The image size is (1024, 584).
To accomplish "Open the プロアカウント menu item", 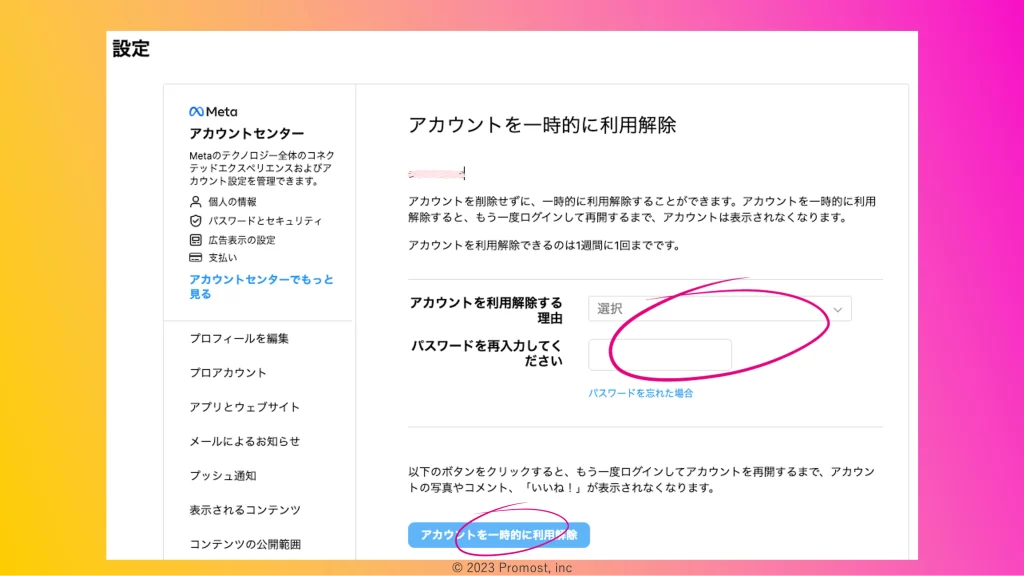I will 228,373.
